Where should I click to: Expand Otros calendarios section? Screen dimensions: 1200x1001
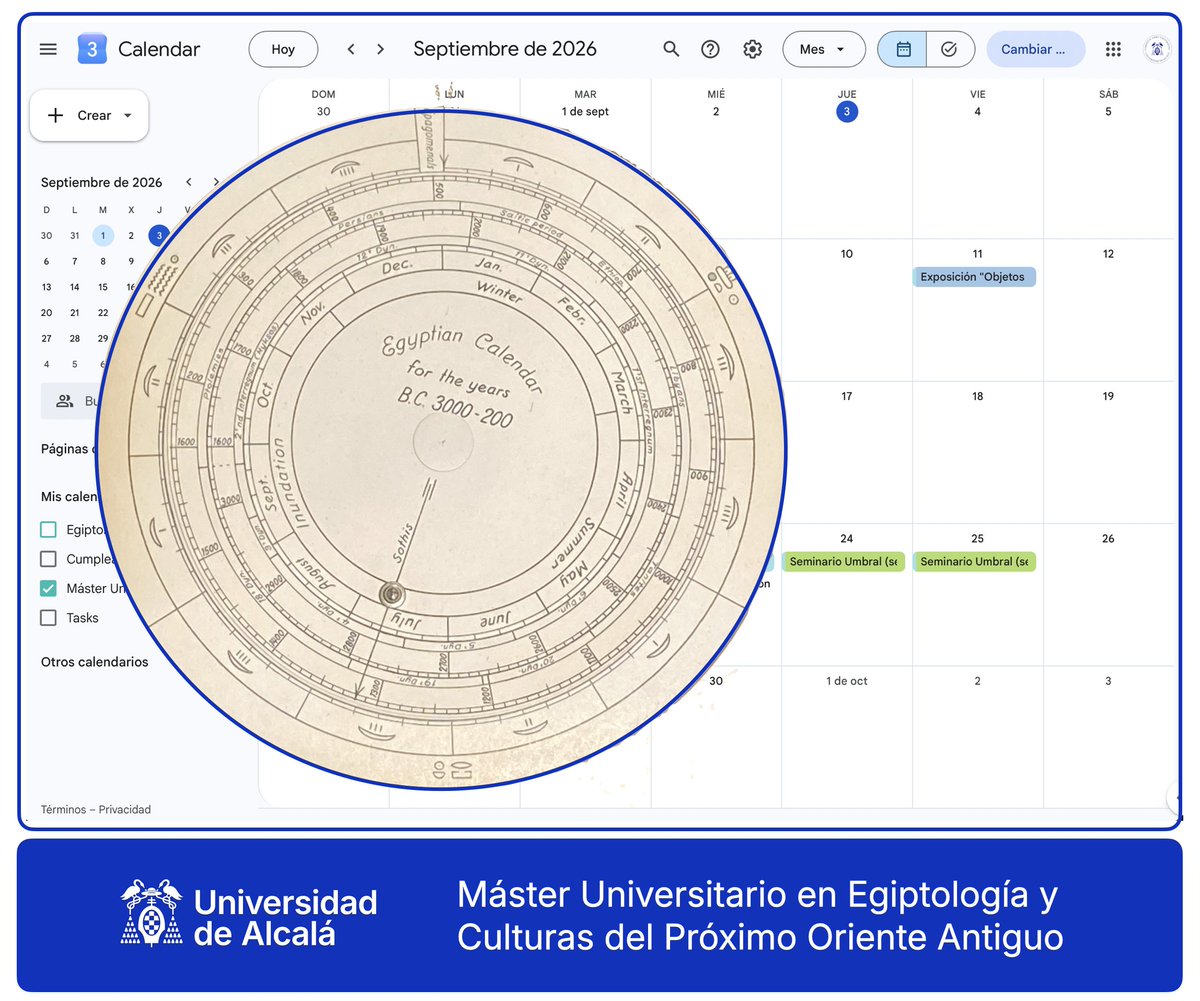click(x=95, y=662)
